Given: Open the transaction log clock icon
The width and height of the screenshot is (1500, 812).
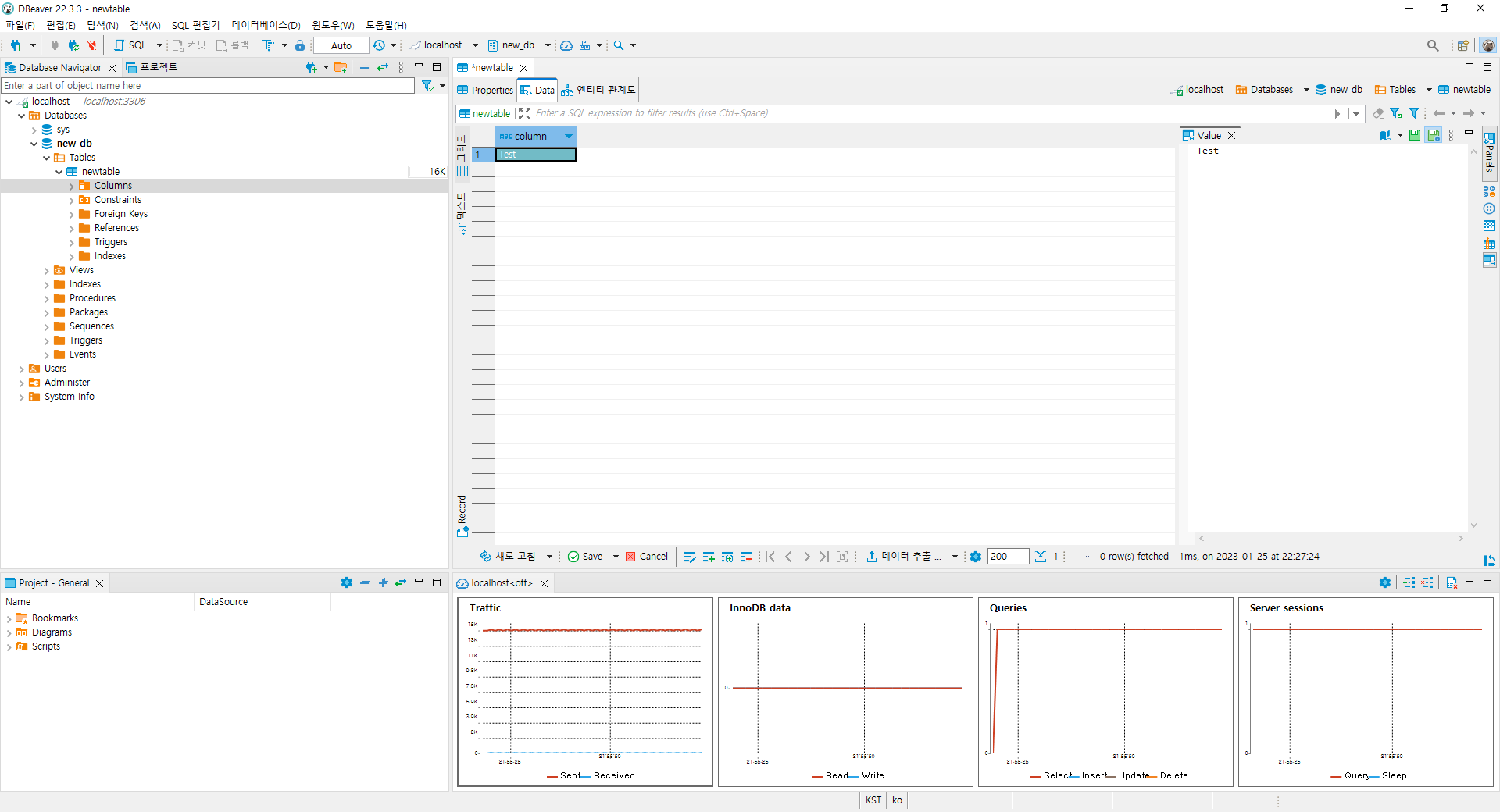Looking at the screenshot, I should (379, 45).
